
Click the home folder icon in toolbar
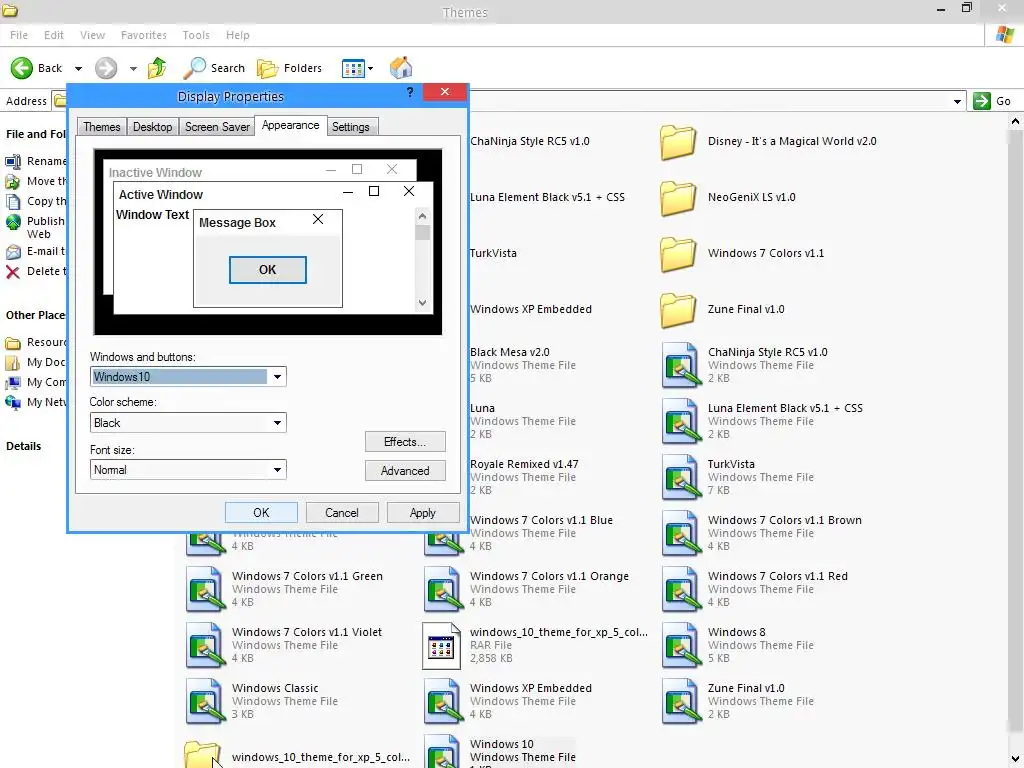pos(401,68)
